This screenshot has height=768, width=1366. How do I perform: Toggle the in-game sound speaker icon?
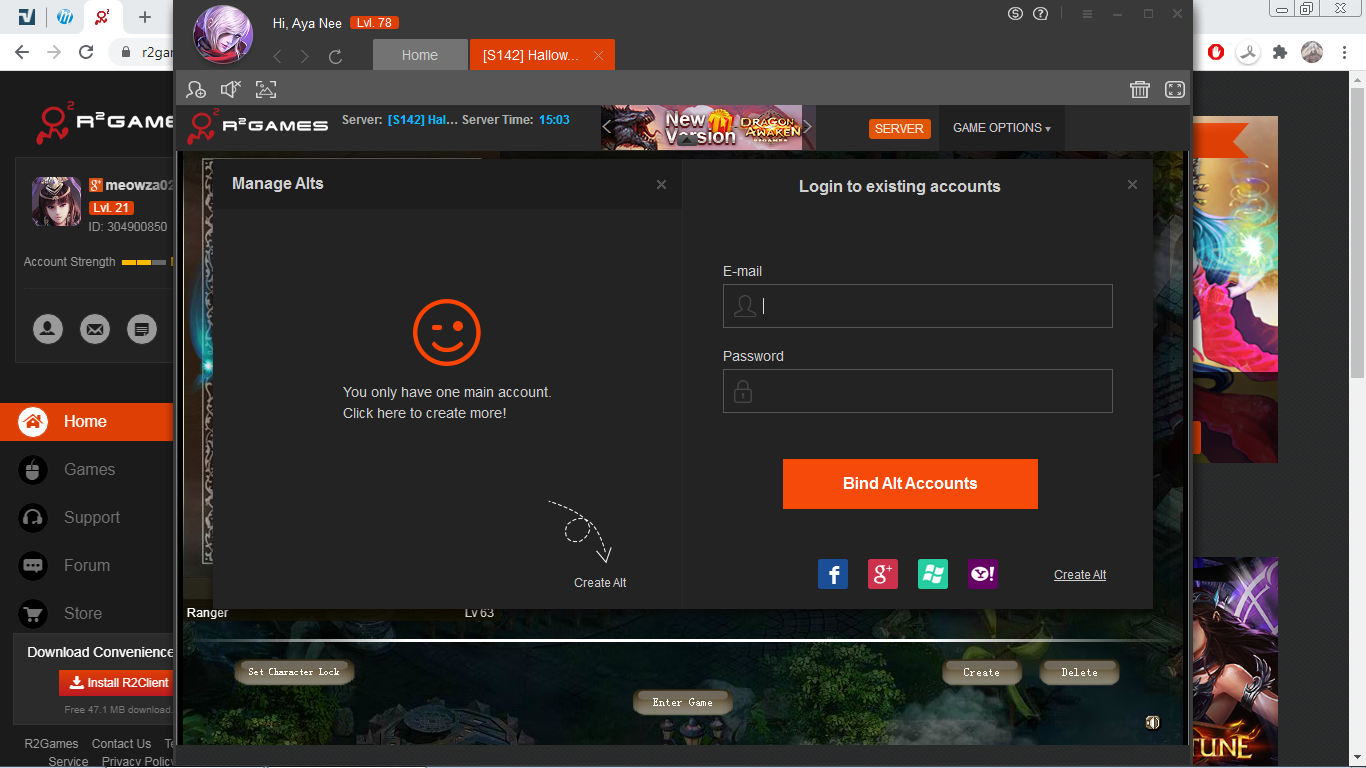pos(1152,722)
